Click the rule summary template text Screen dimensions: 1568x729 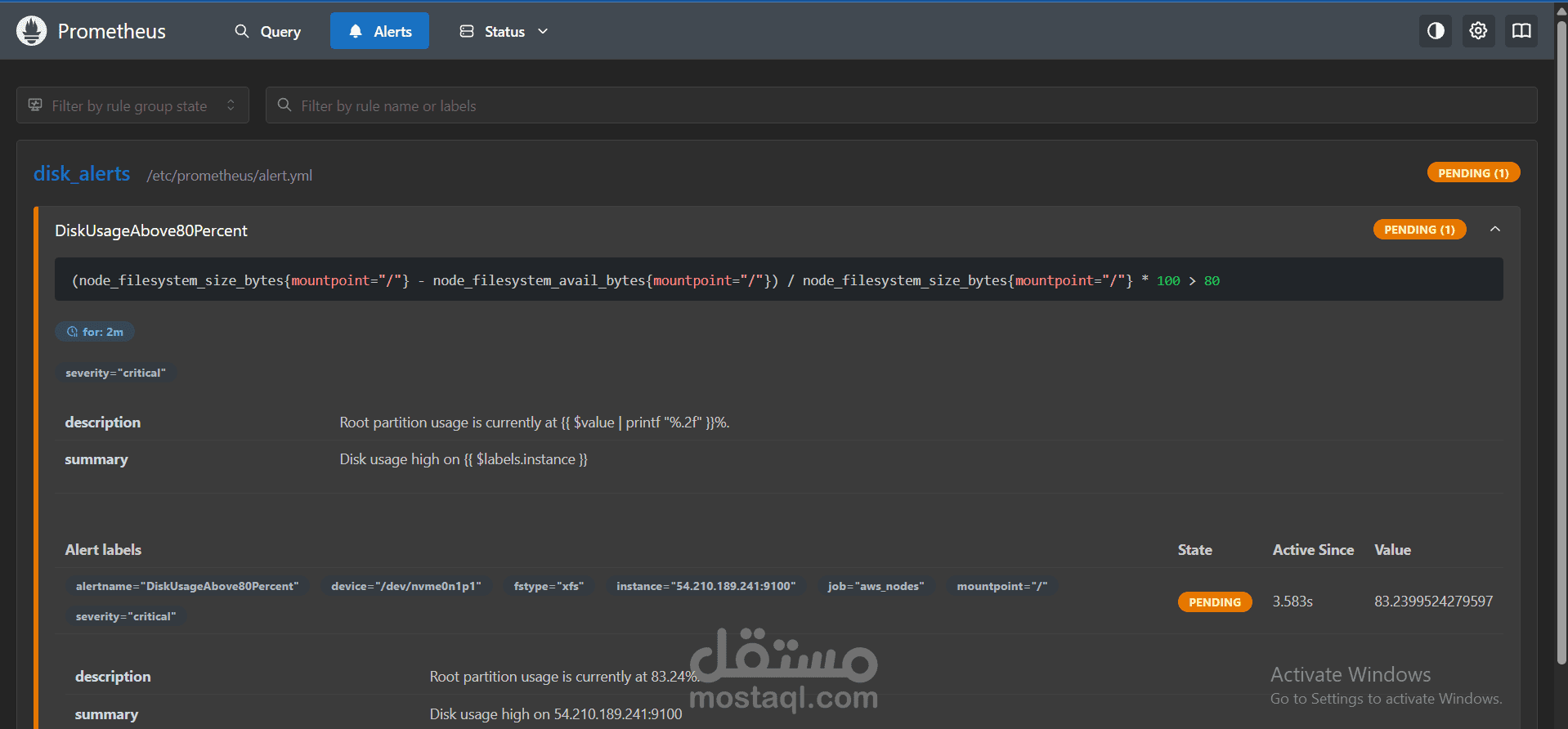pyautogui.click(x=464, y=459)
